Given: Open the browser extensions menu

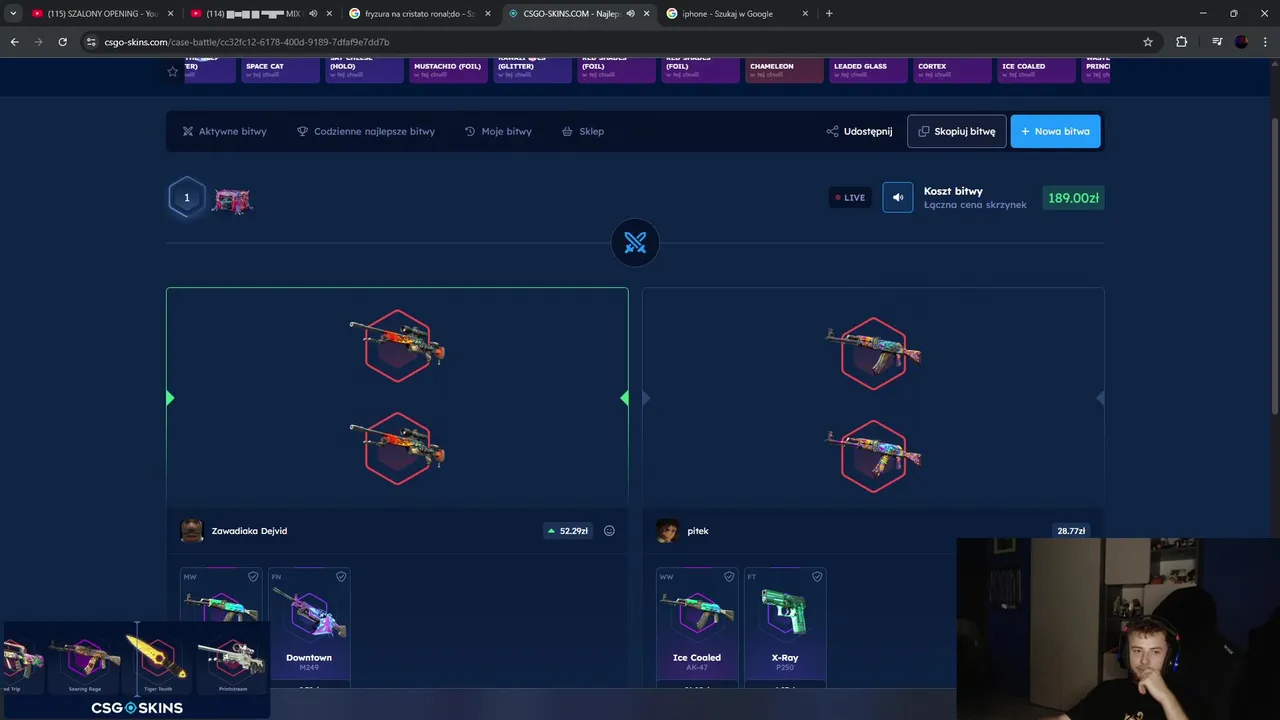Looking at the screenshot, I should click(x=1182, y=42).
